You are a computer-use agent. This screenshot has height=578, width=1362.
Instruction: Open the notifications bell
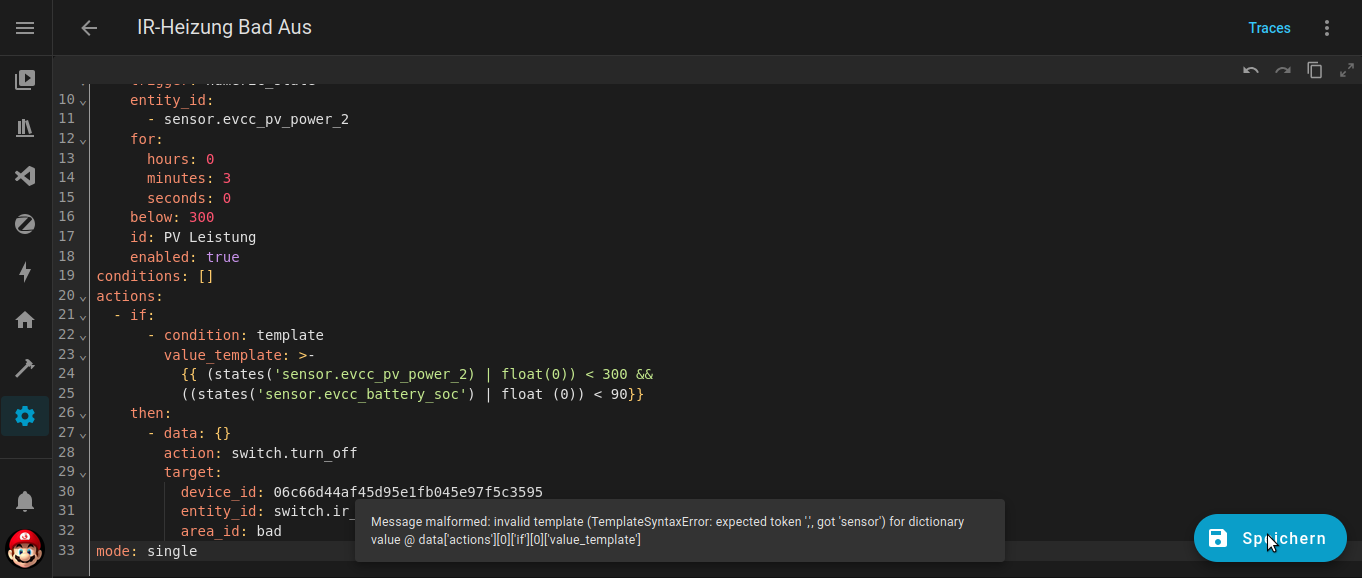[x=25, y=500]
